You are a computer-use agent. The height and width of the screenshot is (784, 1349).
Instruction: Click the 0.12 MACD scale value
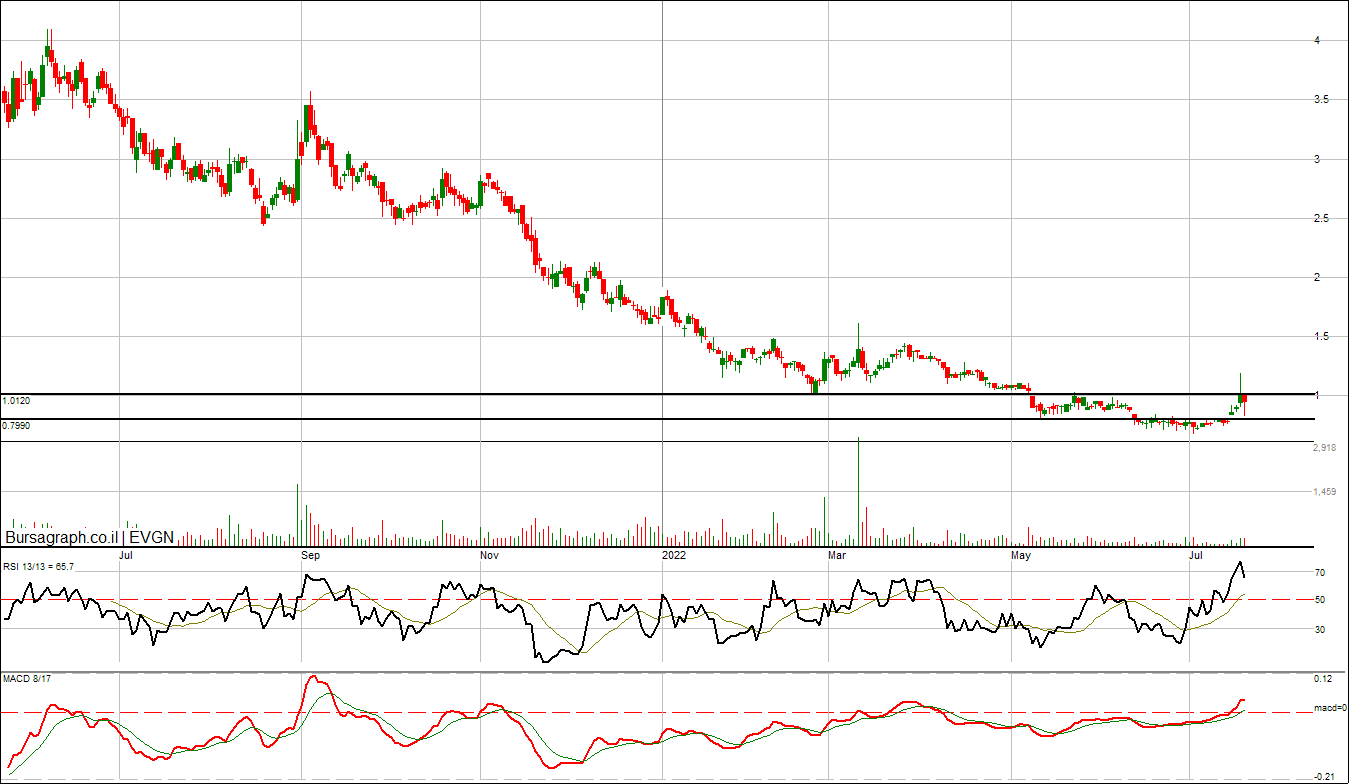pyautogui.click(x=1322, y=679)
